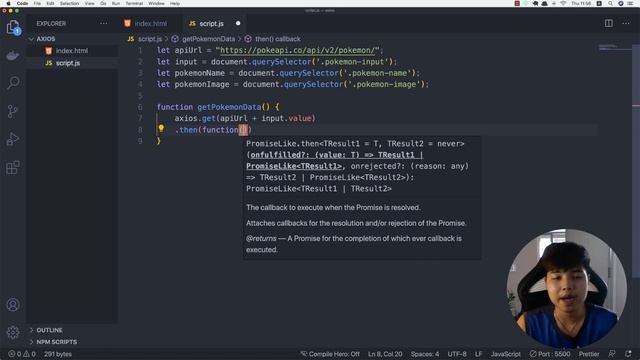Open the Code menu in menu bar

[22, 3]
